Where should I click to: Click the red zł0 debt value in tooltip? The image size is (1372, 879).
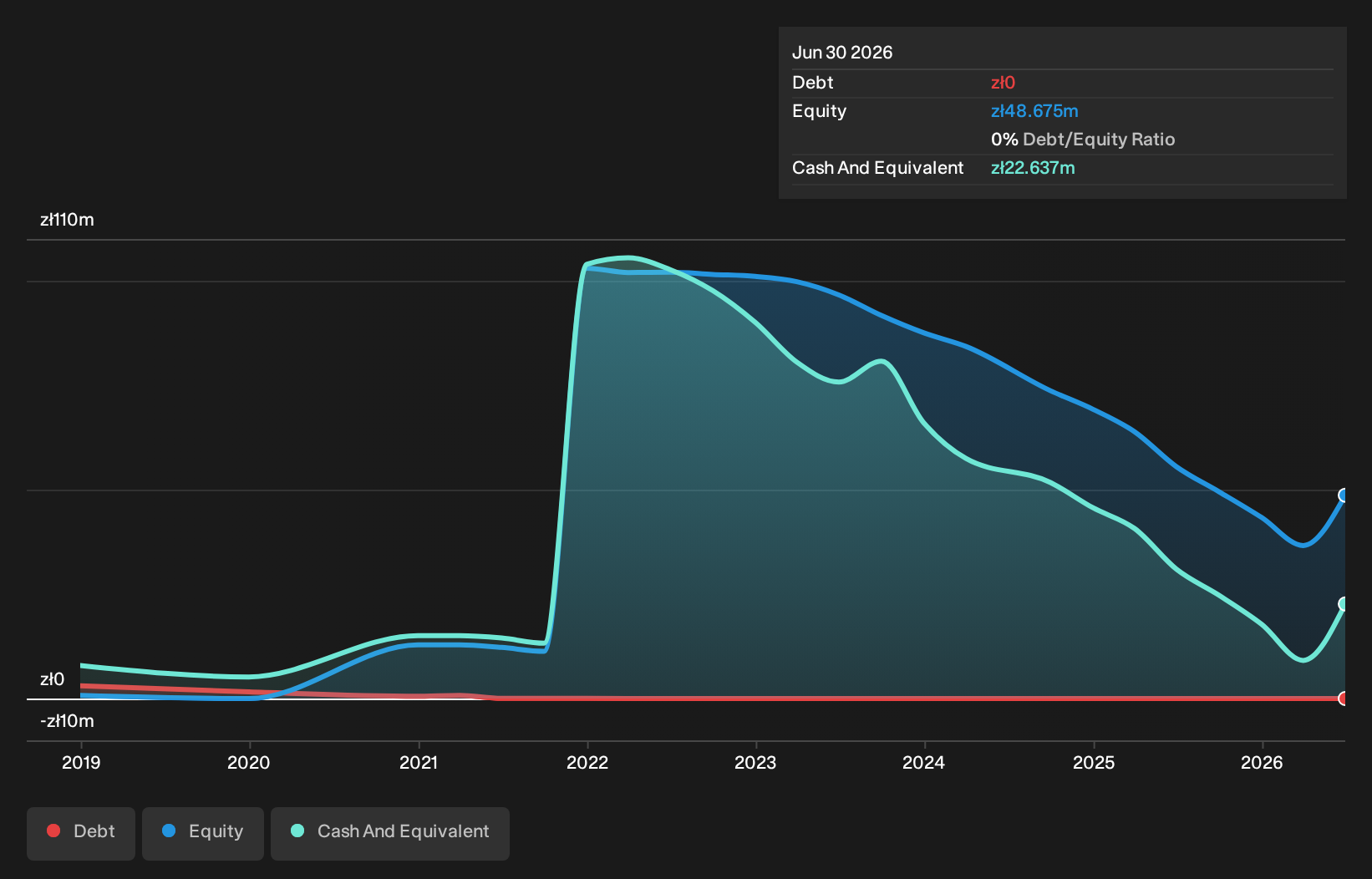point(1003,83)
